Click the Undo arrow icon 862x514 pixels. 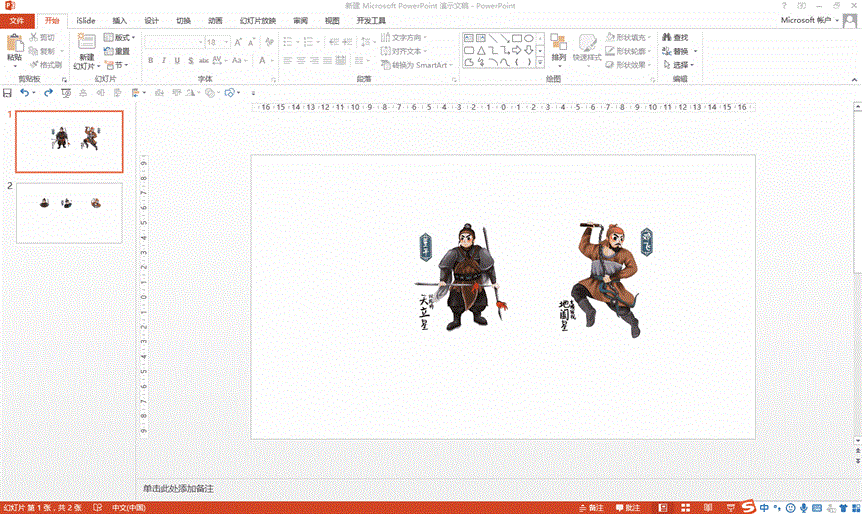[x=24, y=92]
